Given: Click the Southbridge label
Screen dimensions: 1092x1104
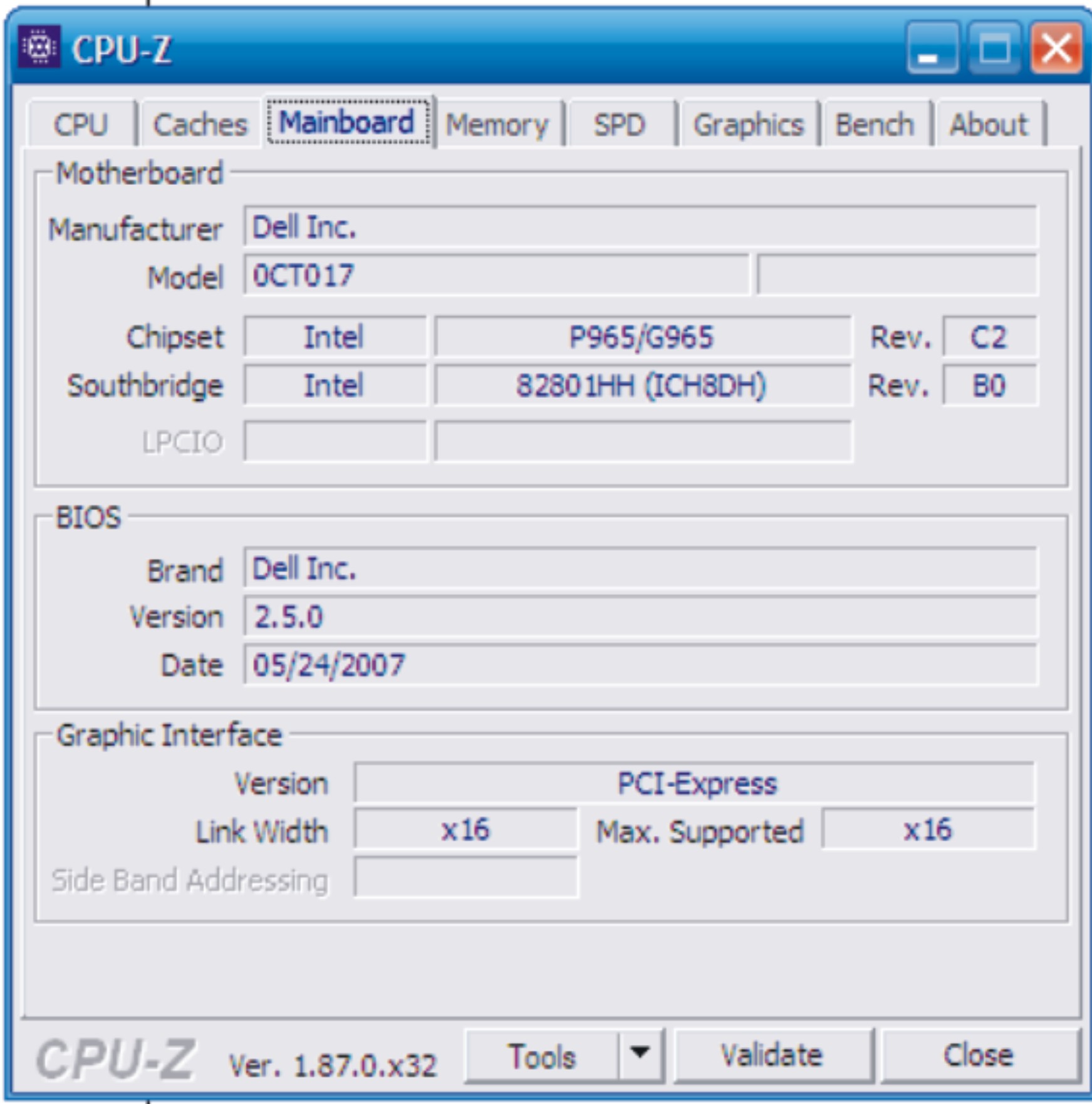Looking at the screenshot, I should coord(145,386).
